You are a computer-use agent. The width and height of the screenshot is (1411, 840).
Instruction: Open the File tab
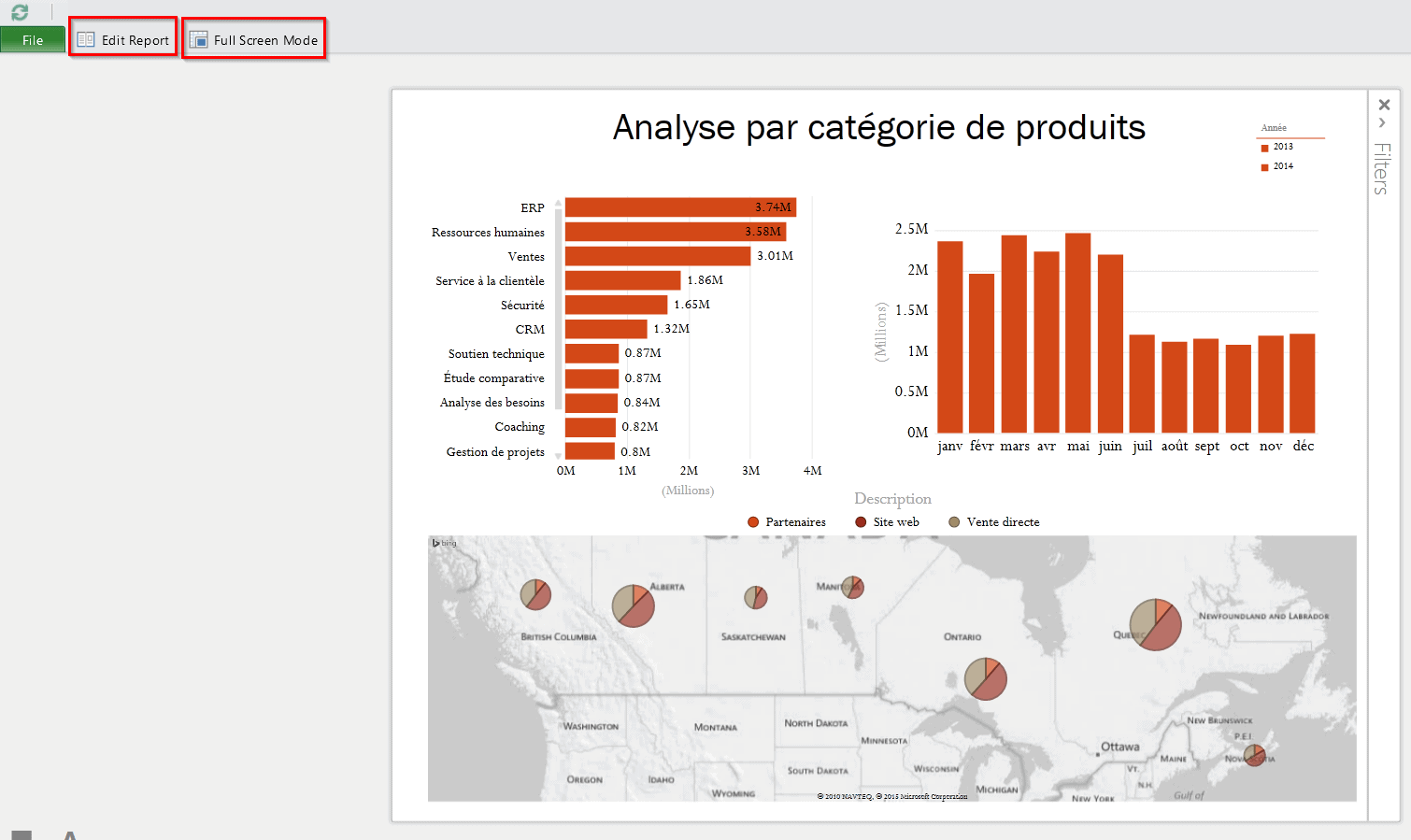(x=33, y=40)
